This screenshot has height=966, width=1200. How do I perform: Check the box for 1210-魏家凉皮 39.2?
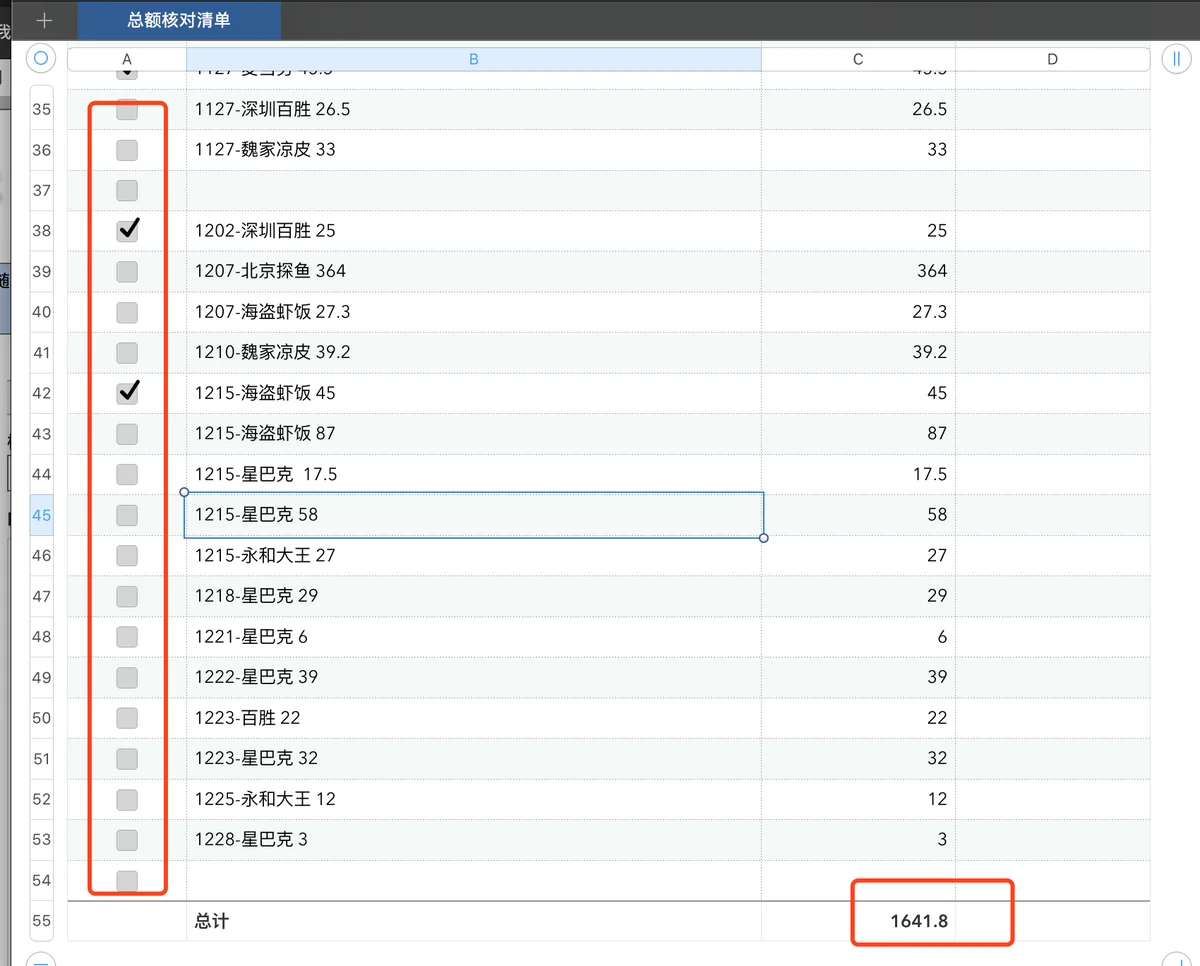[127, 352]
